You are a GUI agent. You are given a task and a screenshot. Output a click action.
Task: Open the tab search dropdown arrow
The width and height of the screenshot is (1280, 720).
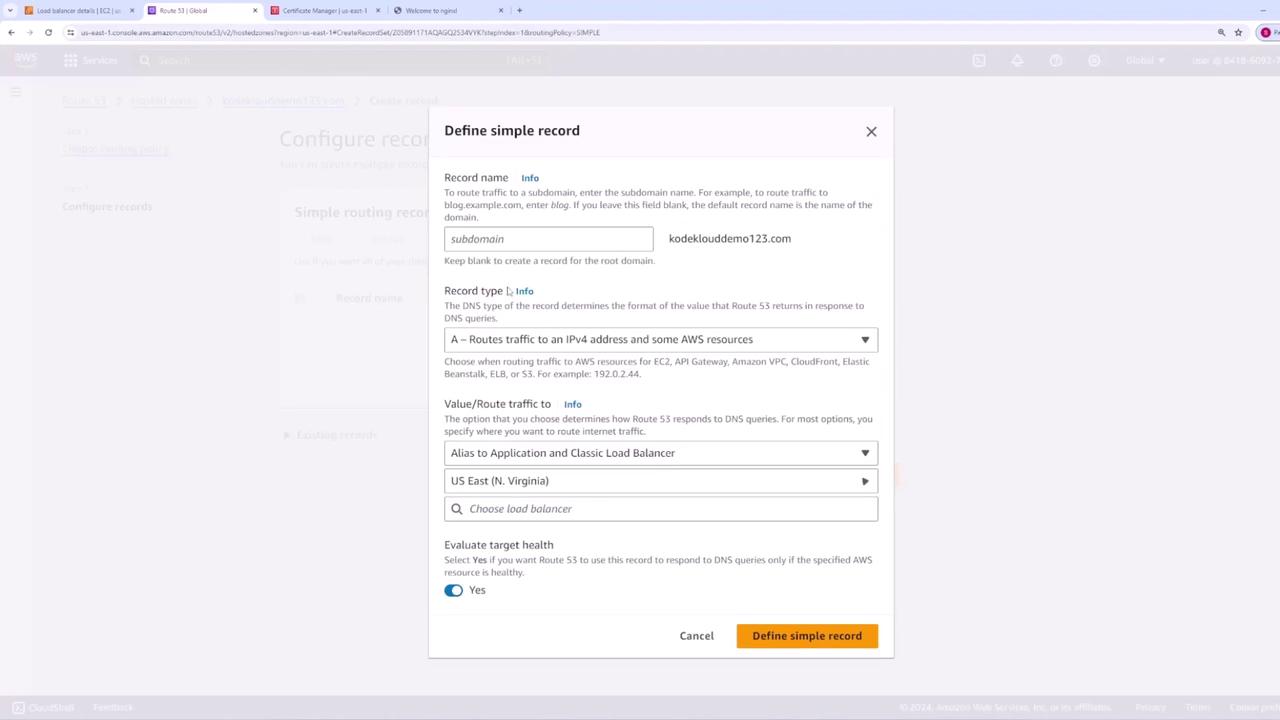10,10
